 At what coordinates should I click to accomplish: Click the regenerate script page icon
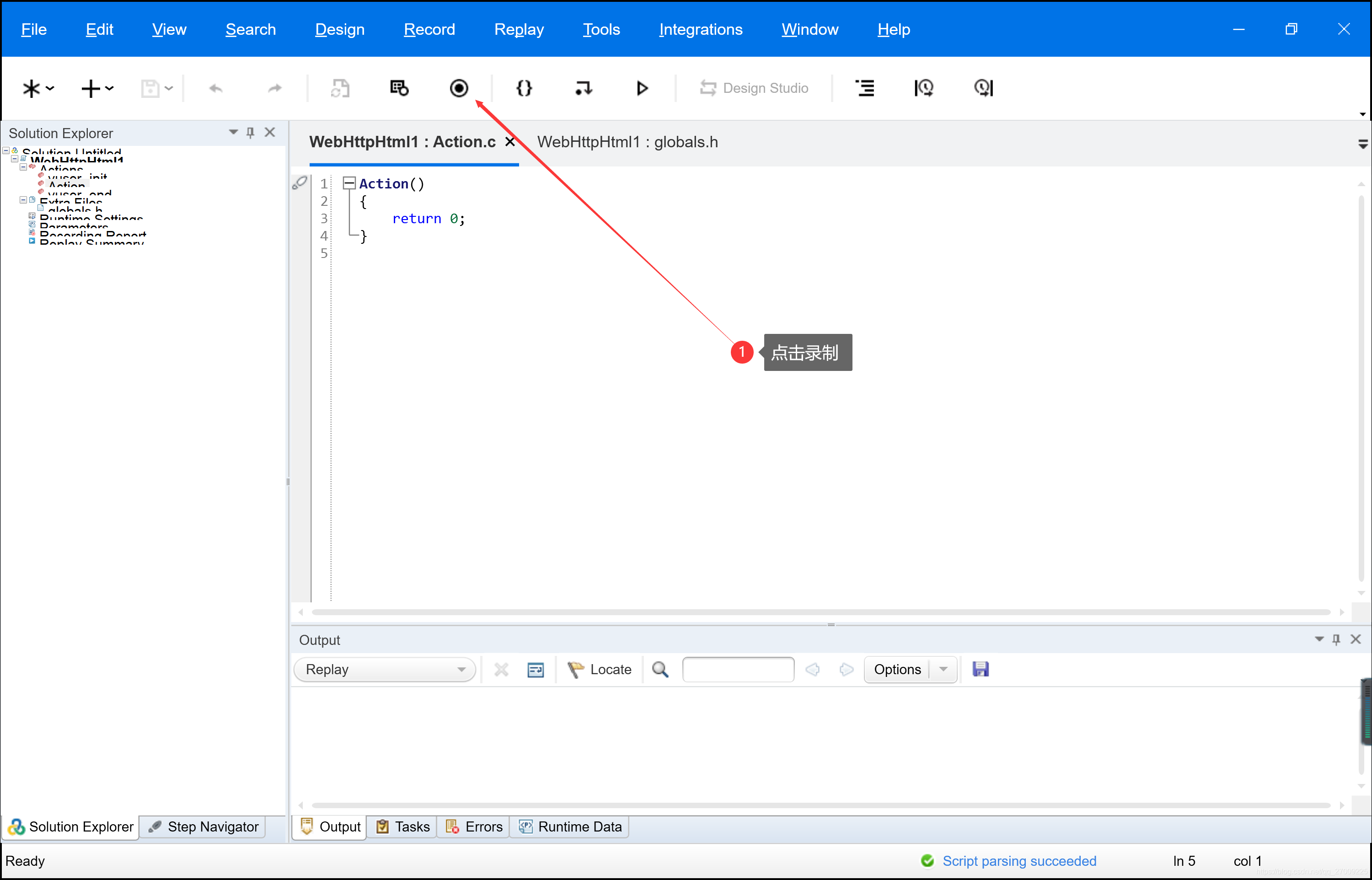[340, 89]
